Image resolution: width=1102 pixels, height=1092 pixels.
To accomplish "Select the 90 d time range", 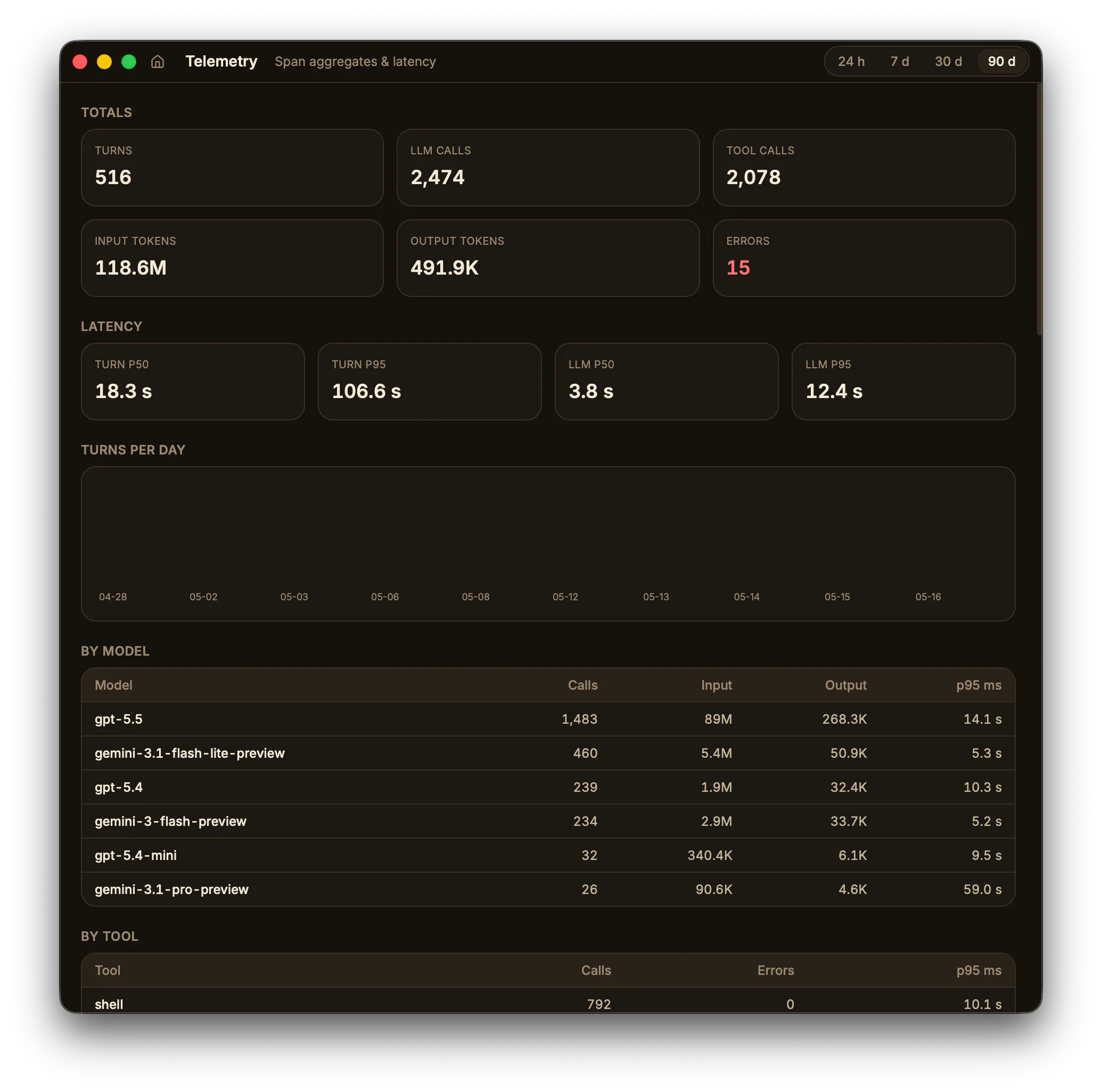I will (x=1001, y=62).
